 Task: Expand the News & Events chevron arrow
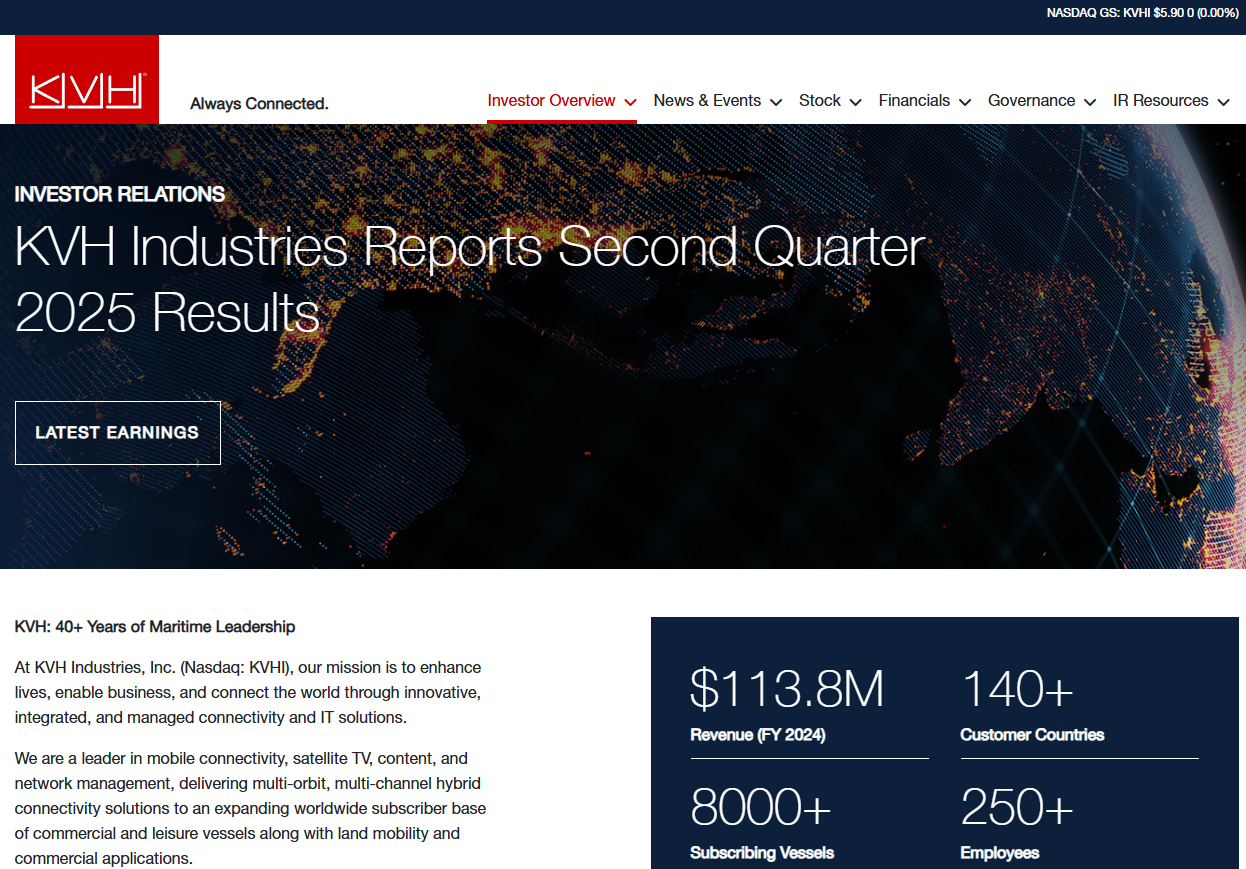click(776, 102)
